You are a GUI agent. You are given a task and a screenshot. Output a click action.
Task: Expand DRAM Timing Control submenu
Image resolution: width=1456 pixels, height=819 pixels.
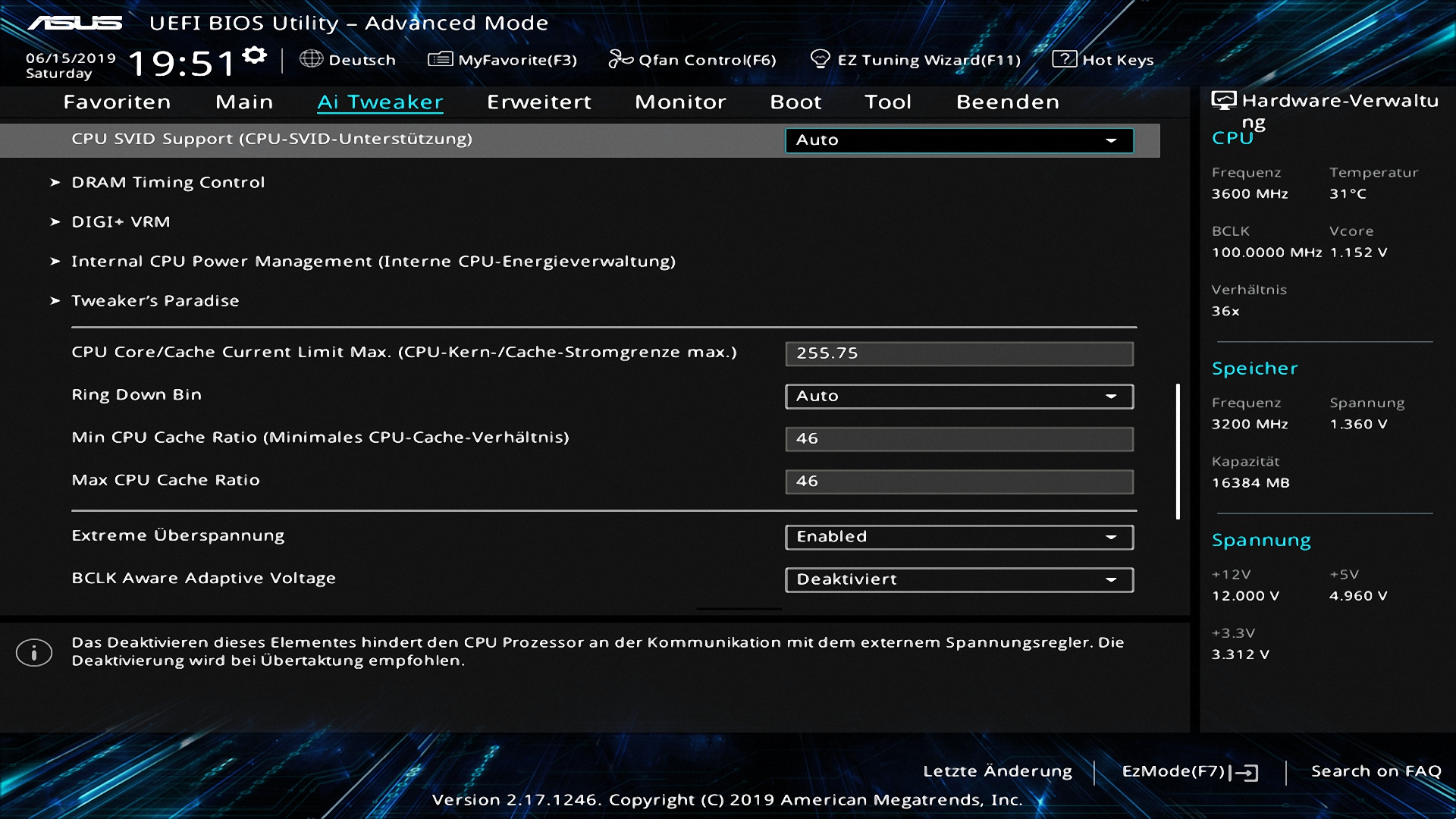pos(168,183)
